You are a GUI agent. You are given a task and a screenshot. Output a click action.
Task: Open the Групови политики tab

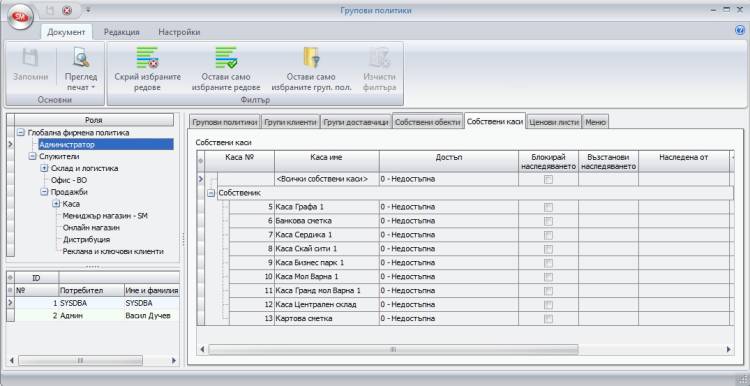[225, 122]
